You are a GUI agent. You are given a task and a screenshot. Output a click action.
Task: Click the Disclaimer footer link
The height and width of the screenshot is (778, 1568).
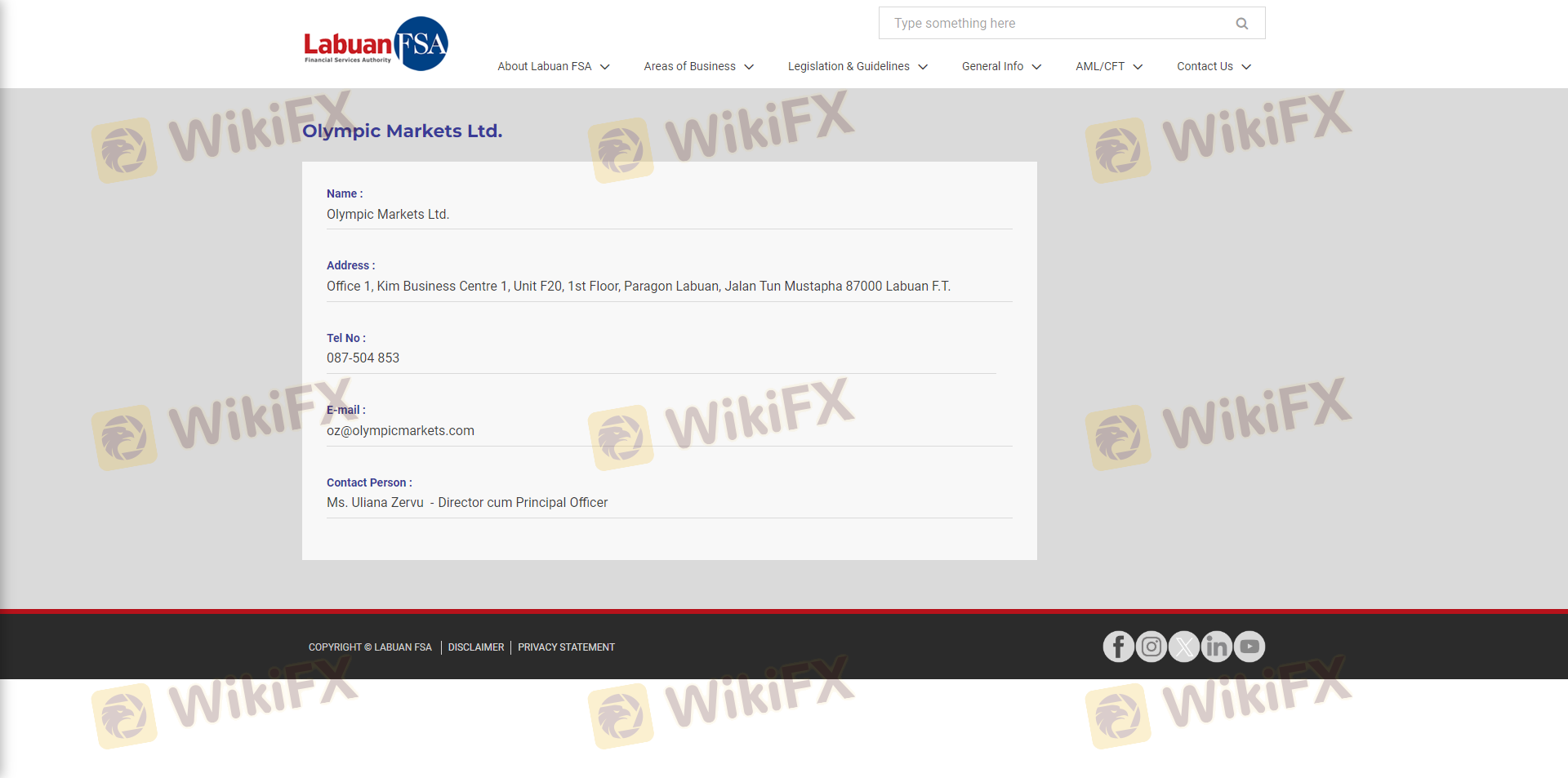pos(476,647)
